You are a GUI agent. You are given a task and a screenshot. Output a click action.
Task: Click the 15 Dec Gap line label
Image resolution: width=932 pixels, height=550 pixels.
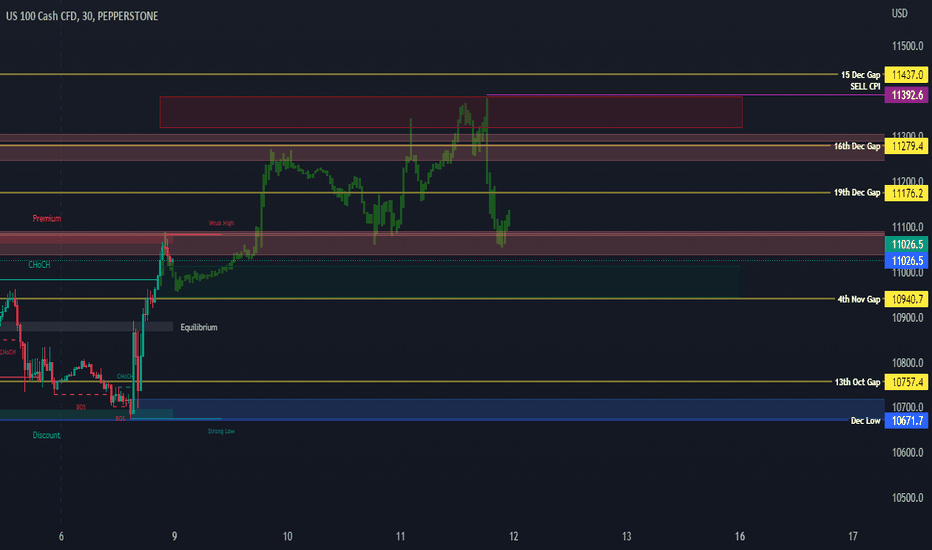tap(860, 75)
